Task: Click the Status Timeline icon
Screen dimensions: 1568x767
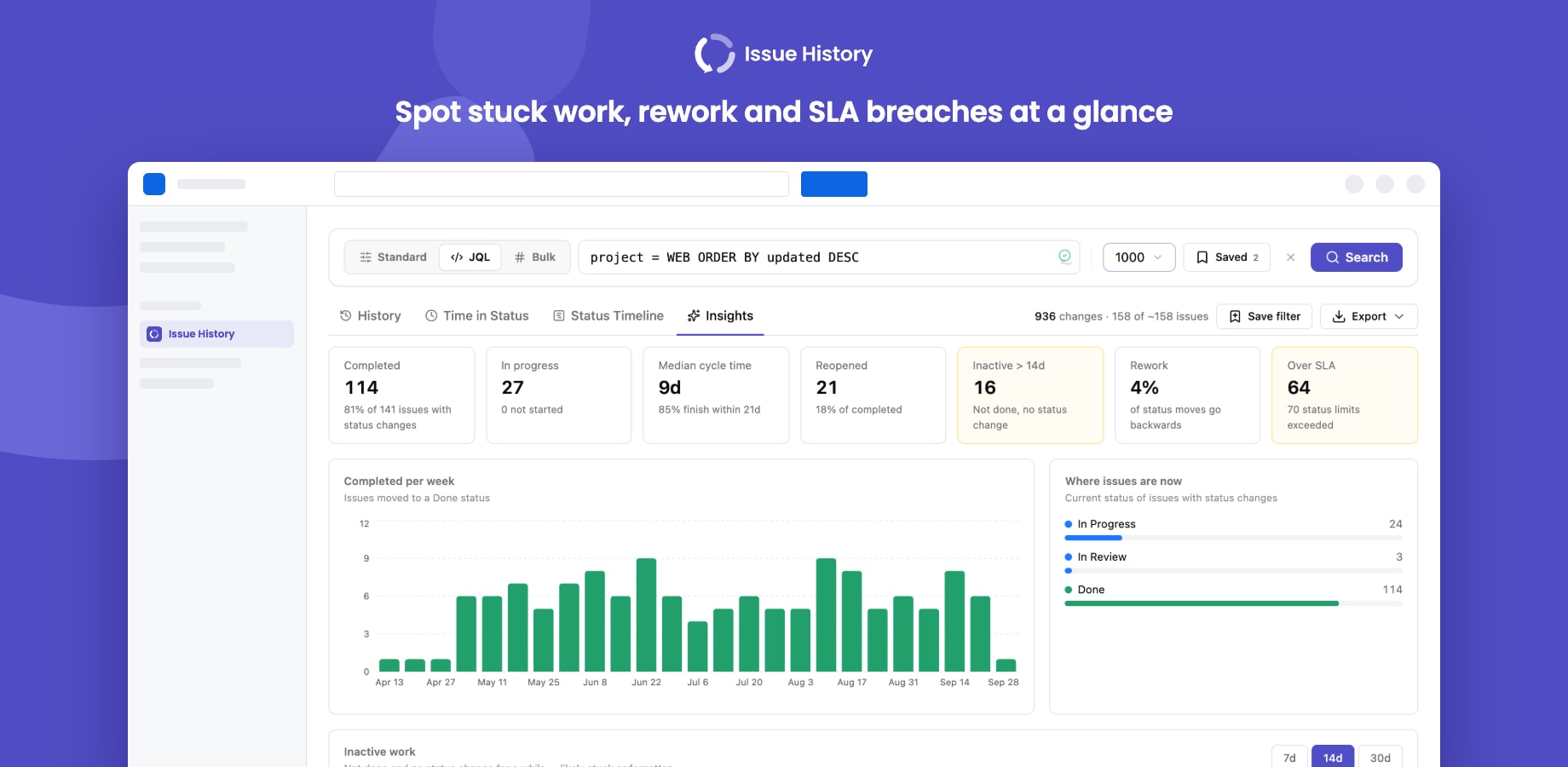Action: tap(559, 315)
